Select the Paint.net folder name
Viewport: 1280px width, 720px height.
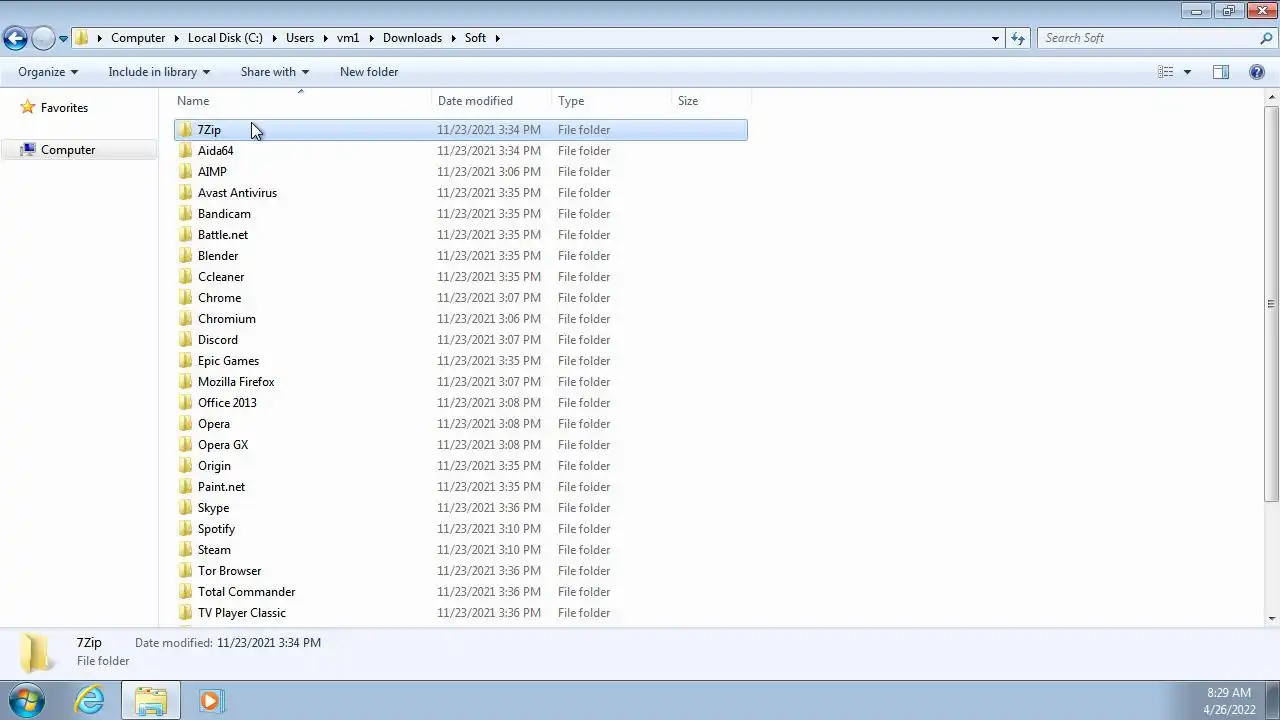pyautogui.click(x=221, y=487)
